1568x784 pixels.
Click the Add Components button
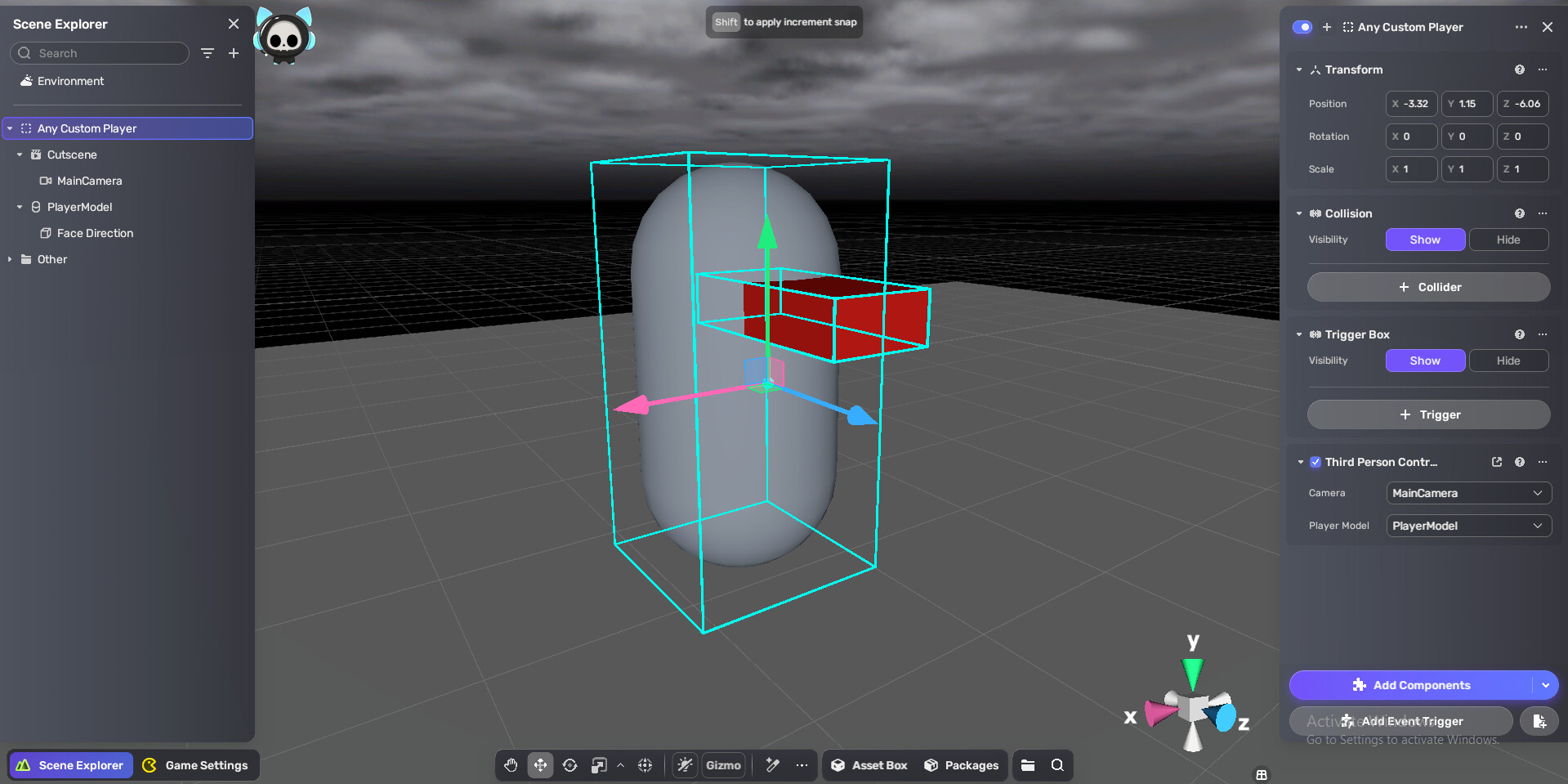(1411, 685)
